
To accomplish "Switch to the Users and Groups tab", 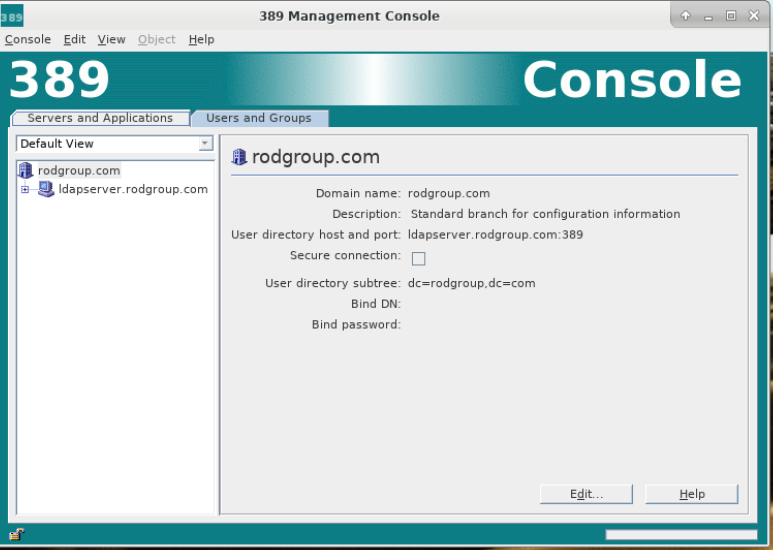I will click(x=258, y=118).
